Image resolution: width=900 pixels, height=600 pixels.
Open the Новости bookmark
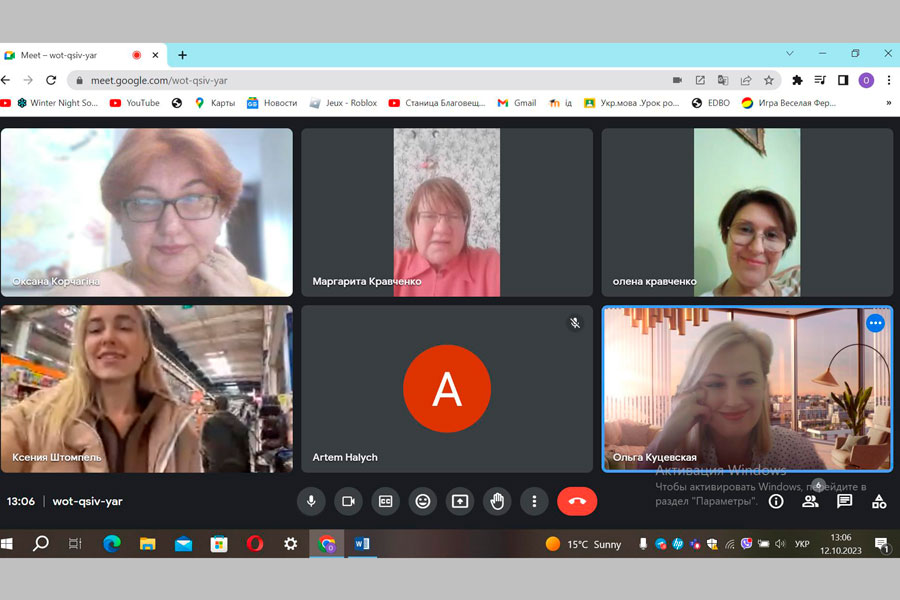273,103
